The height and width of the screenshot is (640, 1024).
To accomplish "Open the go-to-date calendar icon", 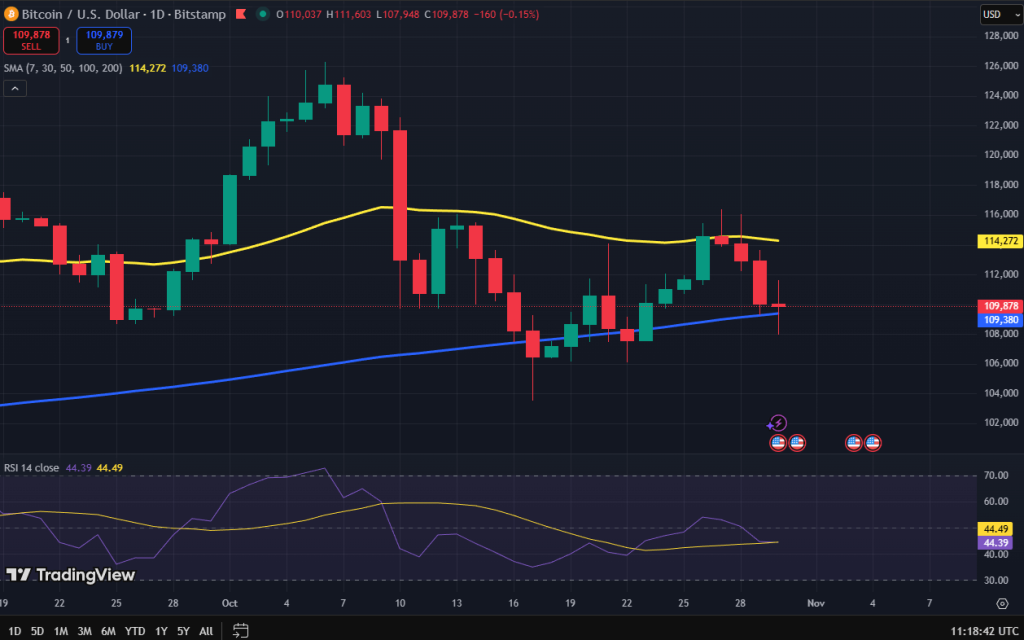I will (241, 630).
